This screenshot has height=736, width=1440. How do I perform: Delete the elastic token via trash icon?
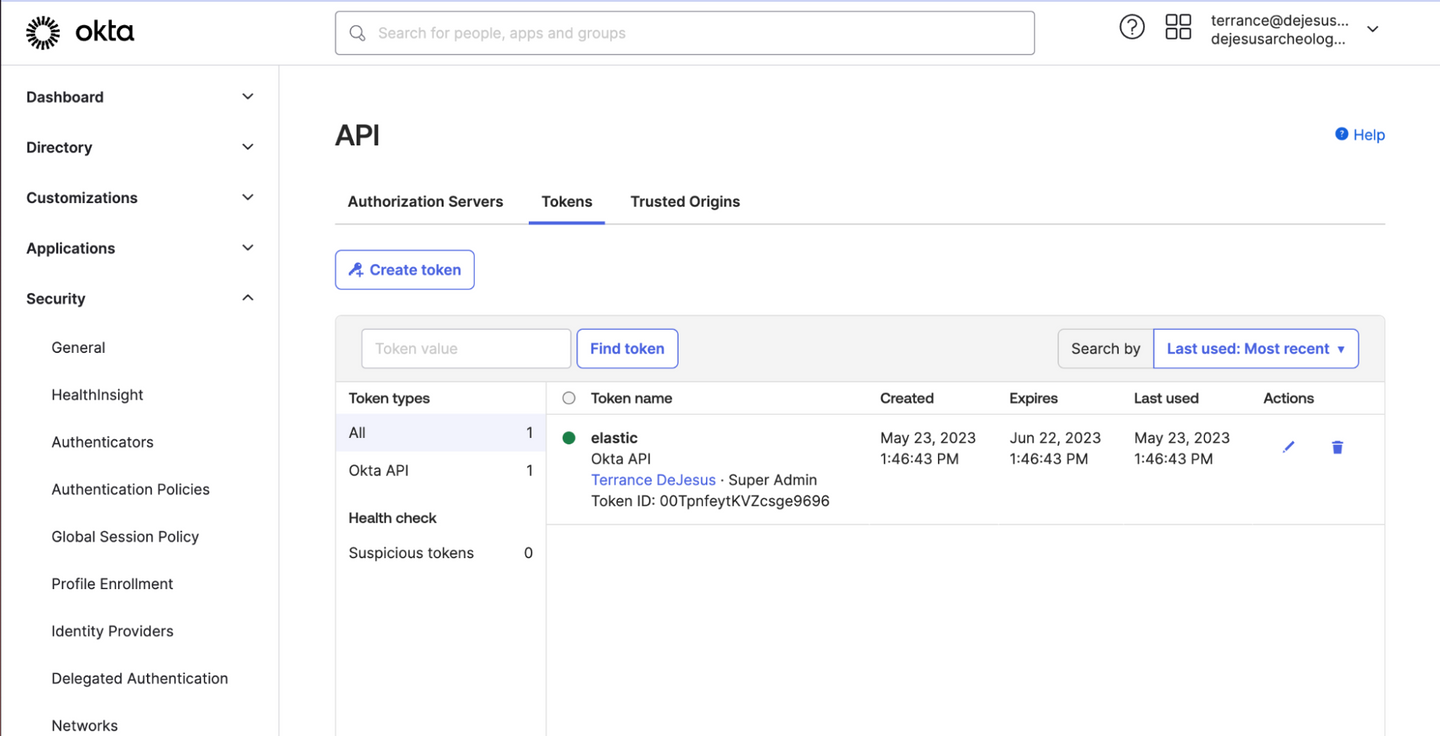coord(1337,447)
